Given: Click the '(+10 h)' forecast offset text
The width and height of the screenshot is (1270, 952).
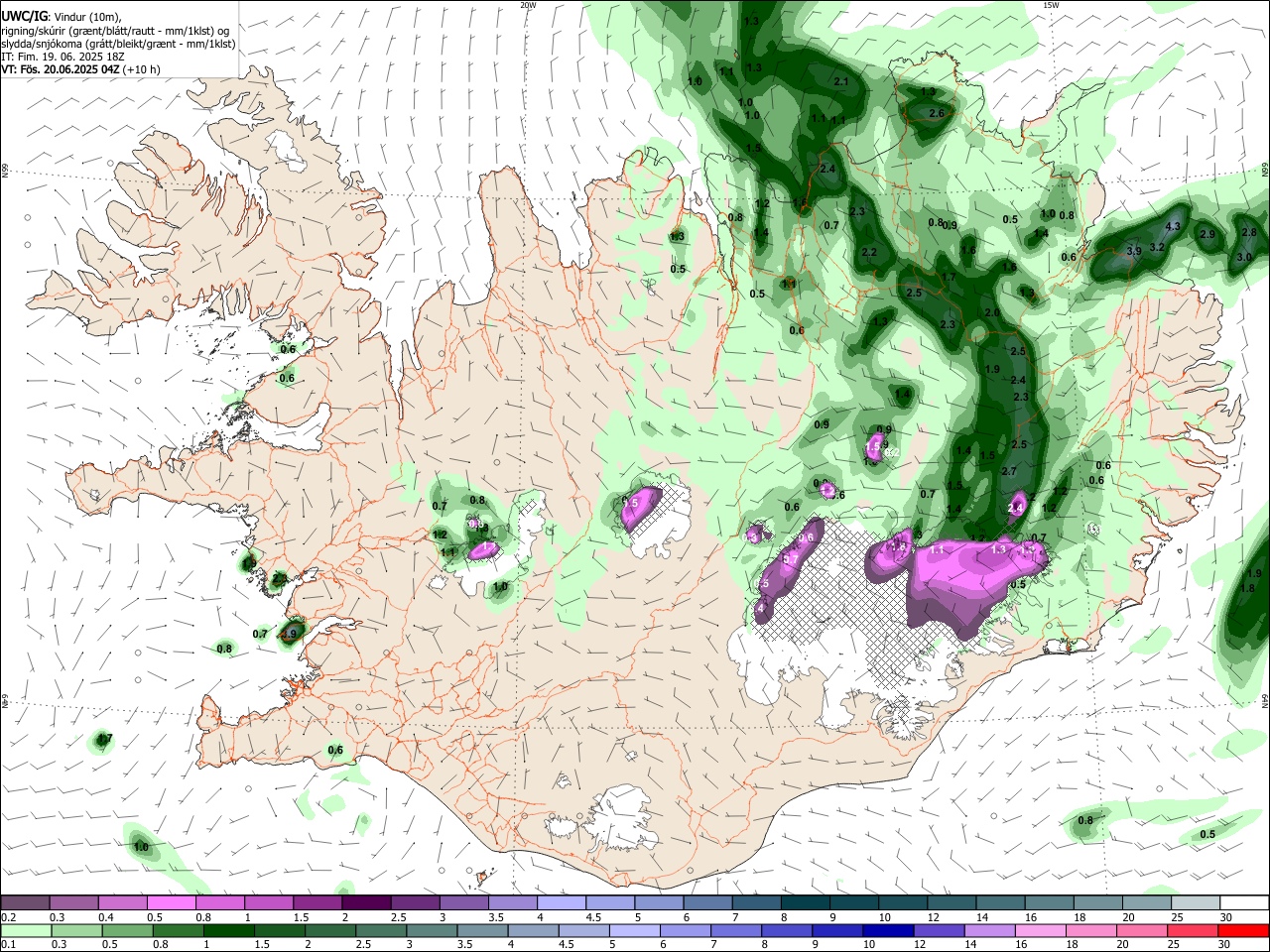Looking at the screenshot, I should (142, 69).
